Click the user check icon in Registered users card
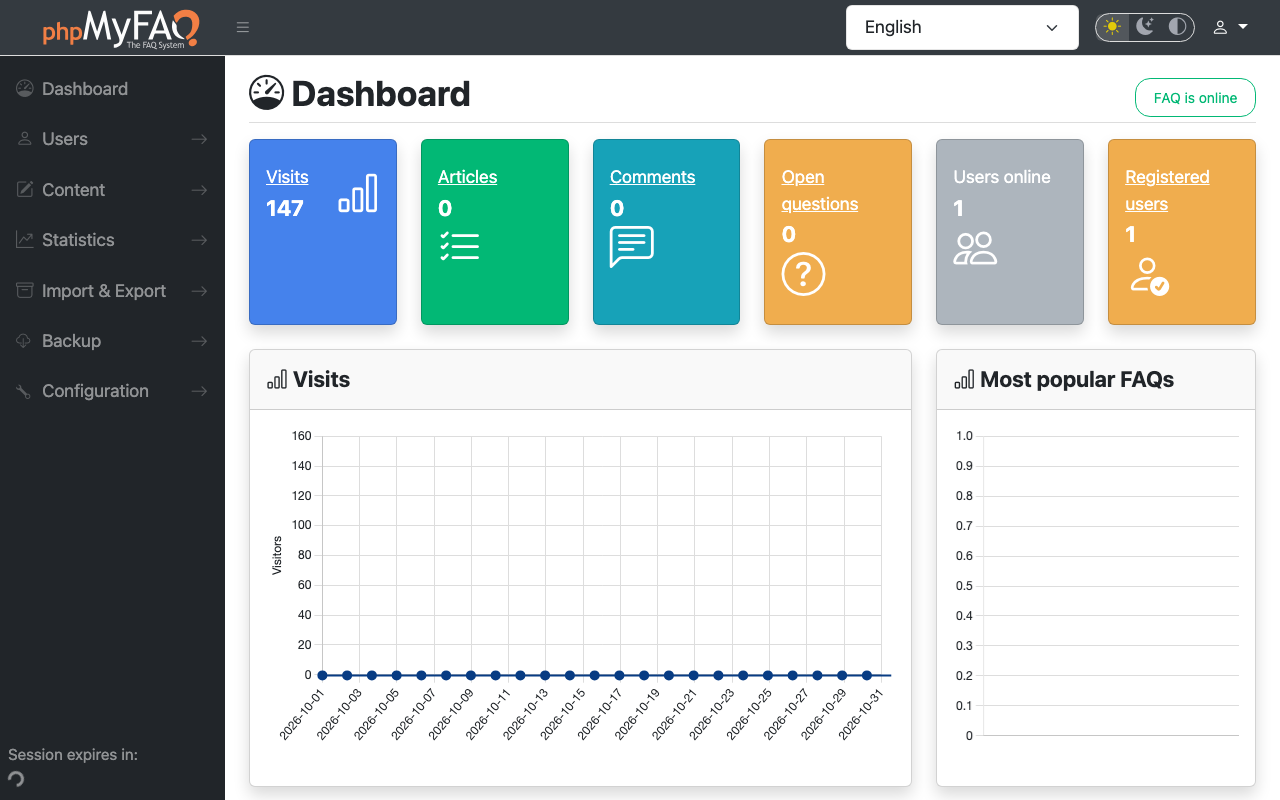The height and width of the screenshot is (800, 1280). click(x=1149, y=276)
